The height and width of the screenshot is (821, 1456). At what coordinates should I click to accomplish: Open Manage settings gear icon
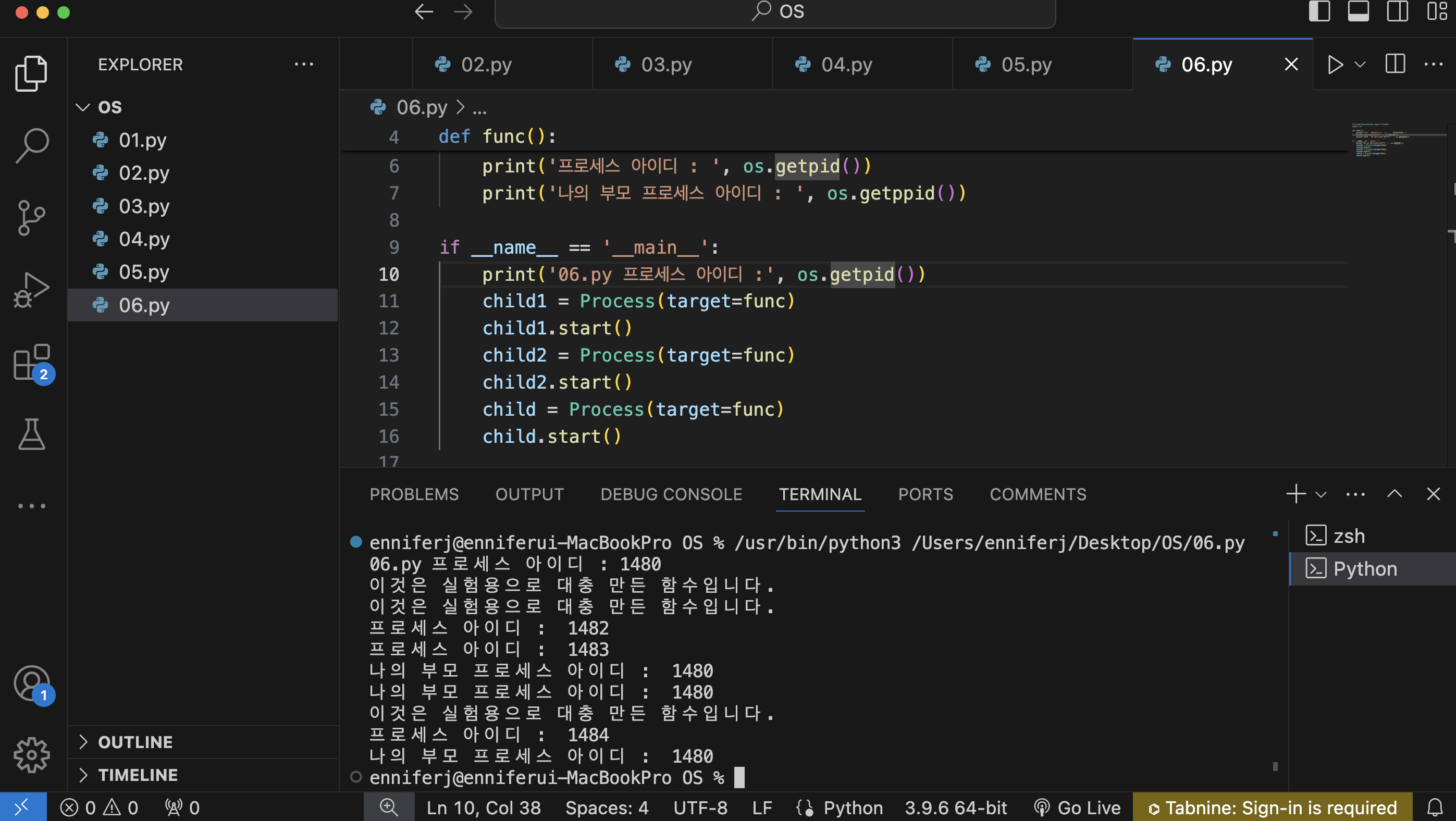31,754
